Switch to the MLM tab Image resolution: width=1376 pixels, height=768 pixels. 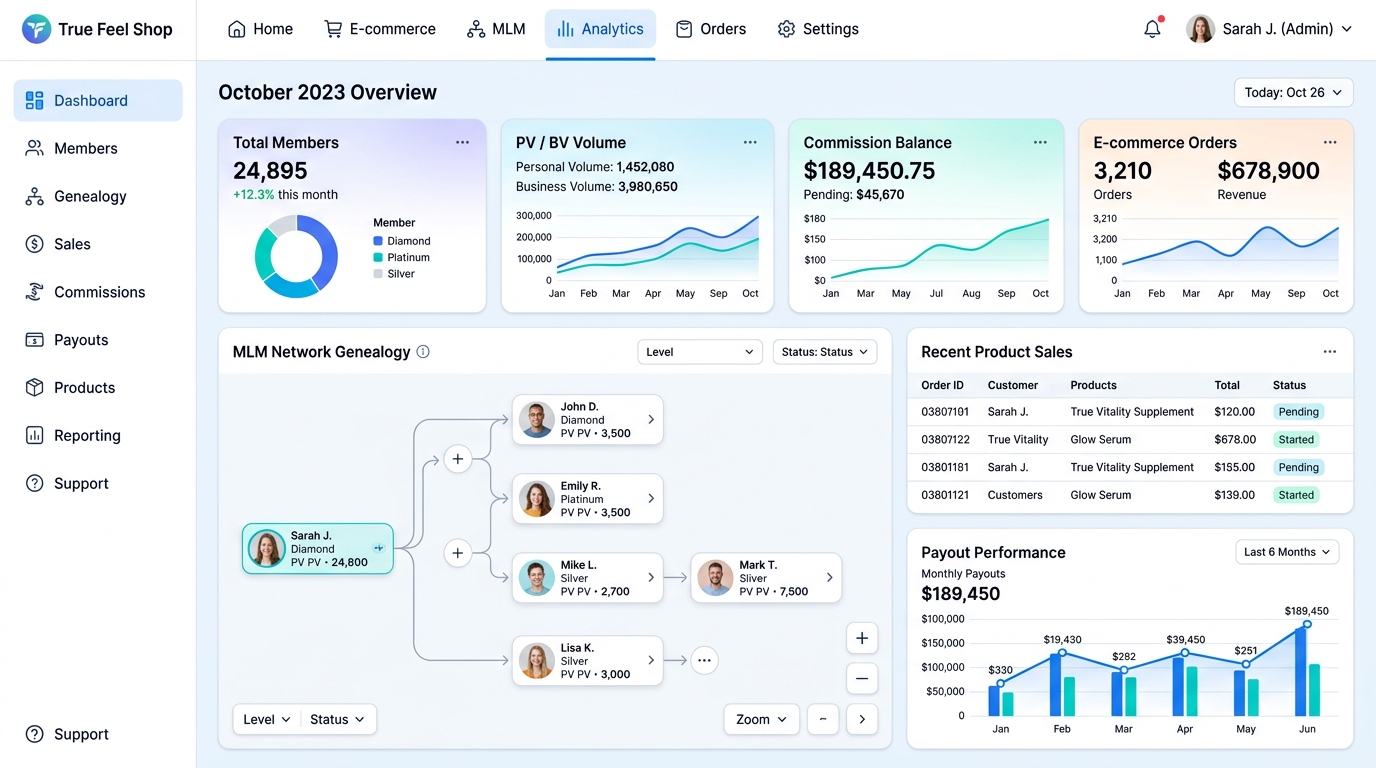pyautogui.click(x=496, y=29)
